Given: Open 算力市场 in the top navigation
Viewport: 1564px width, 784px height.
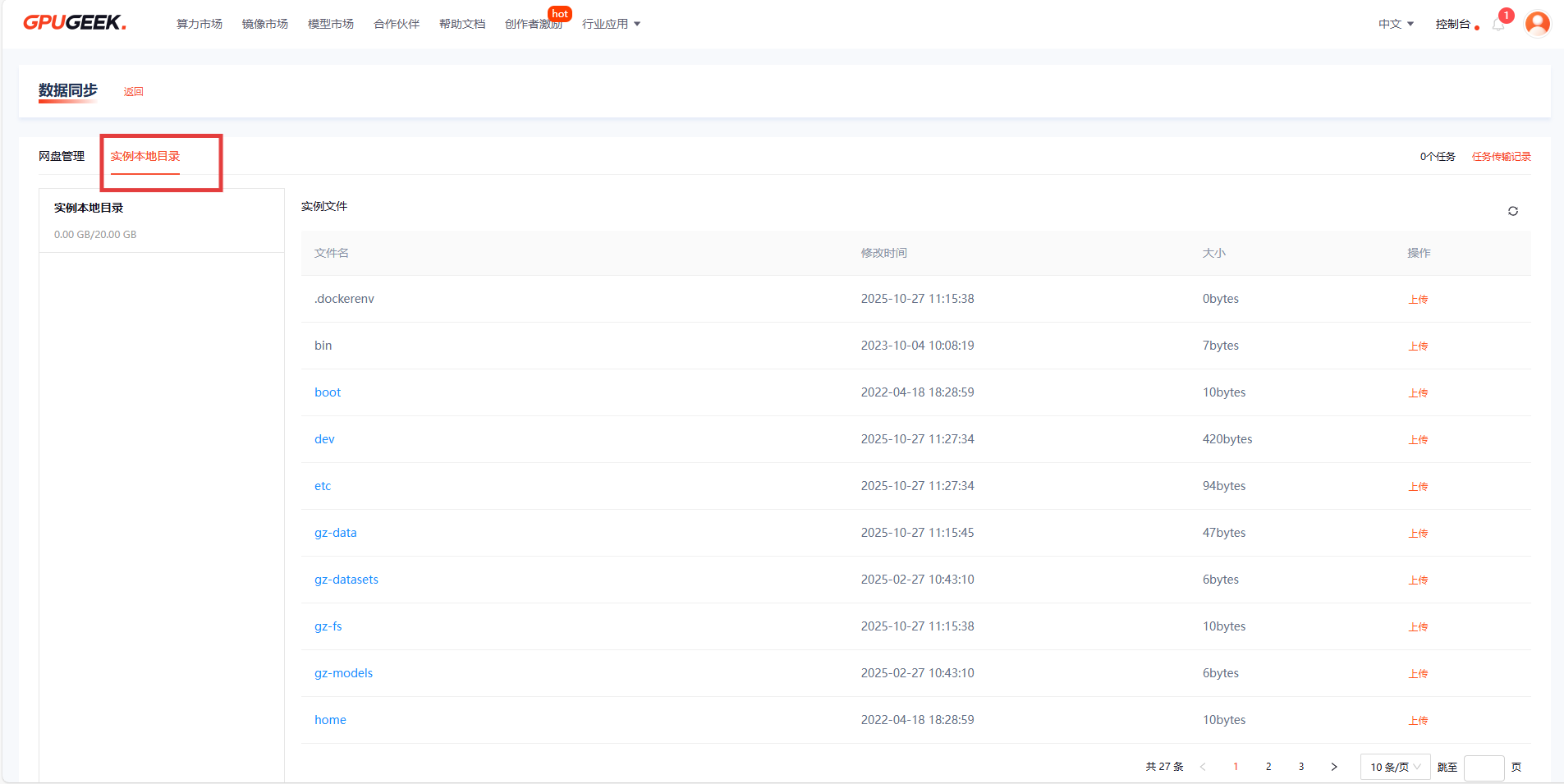Looking at the screenshot, I should click(200, 24).
